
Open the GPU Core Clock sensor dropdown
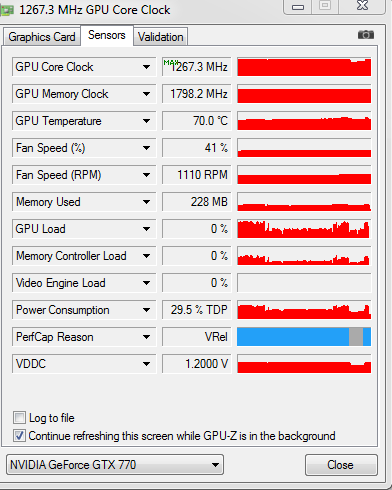coord(146,67)
